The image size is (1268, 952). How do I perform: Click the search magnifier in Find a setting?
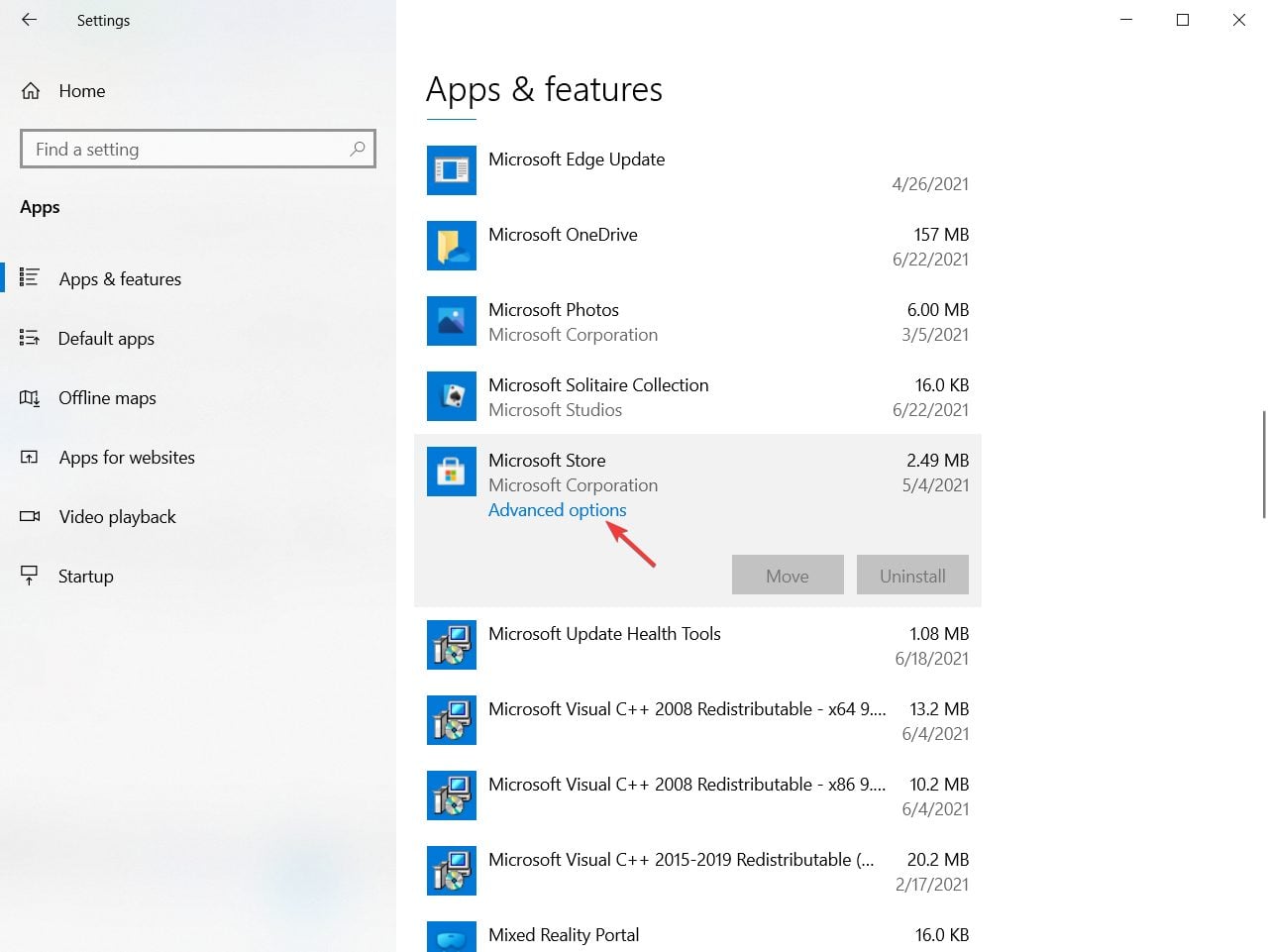357,149
